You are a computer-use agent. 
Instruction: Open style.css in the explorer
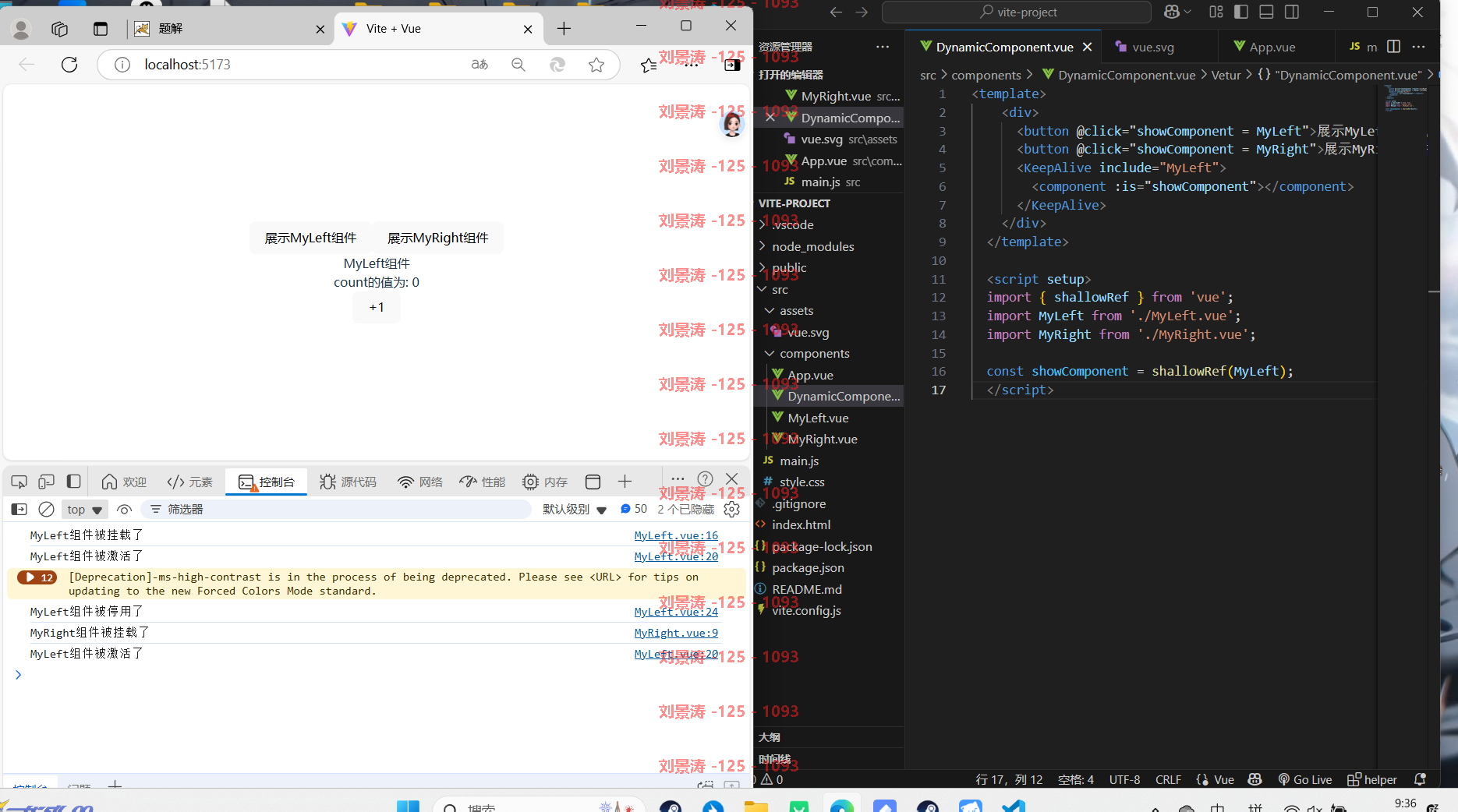(802, 482)
